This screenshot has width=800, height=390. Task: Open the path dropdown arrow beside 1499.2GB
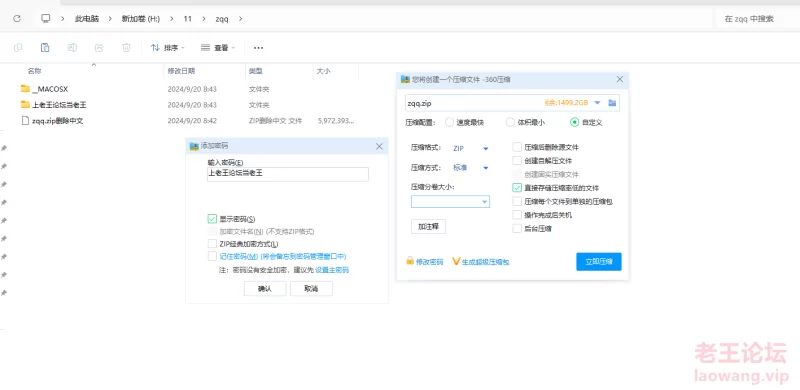597,103
